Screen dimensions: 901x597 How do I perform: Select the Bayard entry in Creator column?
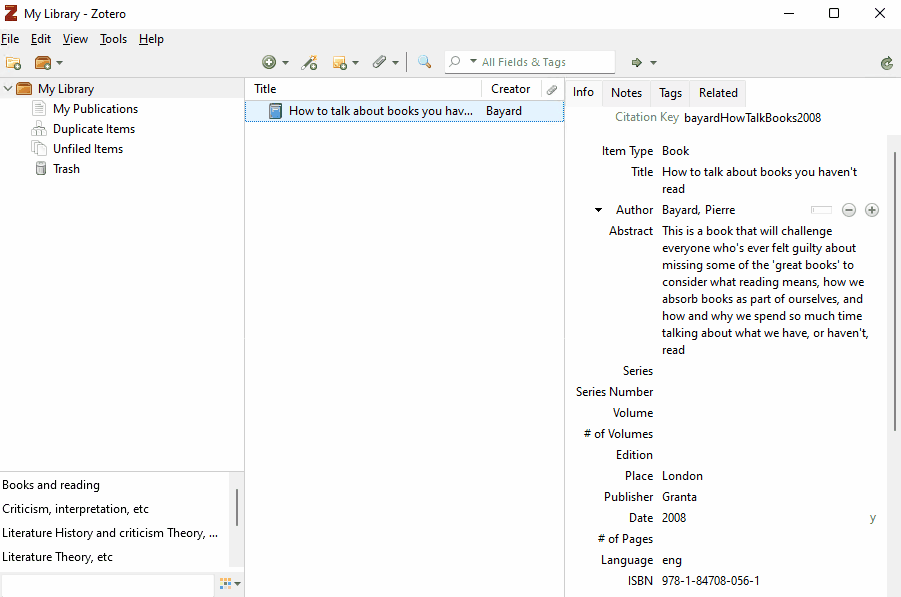[504, 111]
